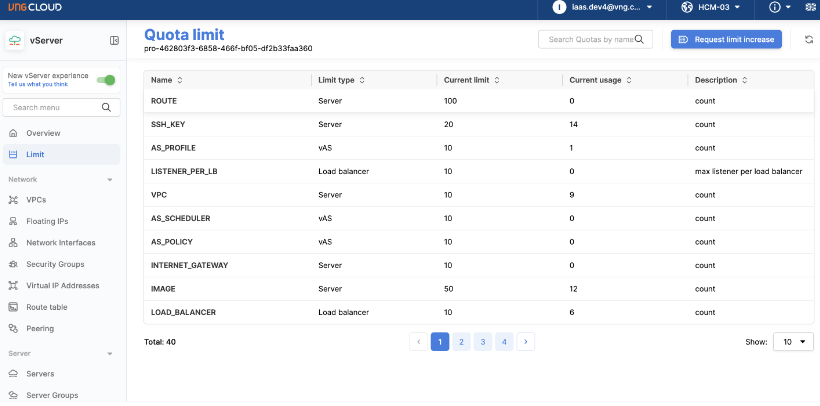Open Security Groups from sidebar

[x=55, y=264]
